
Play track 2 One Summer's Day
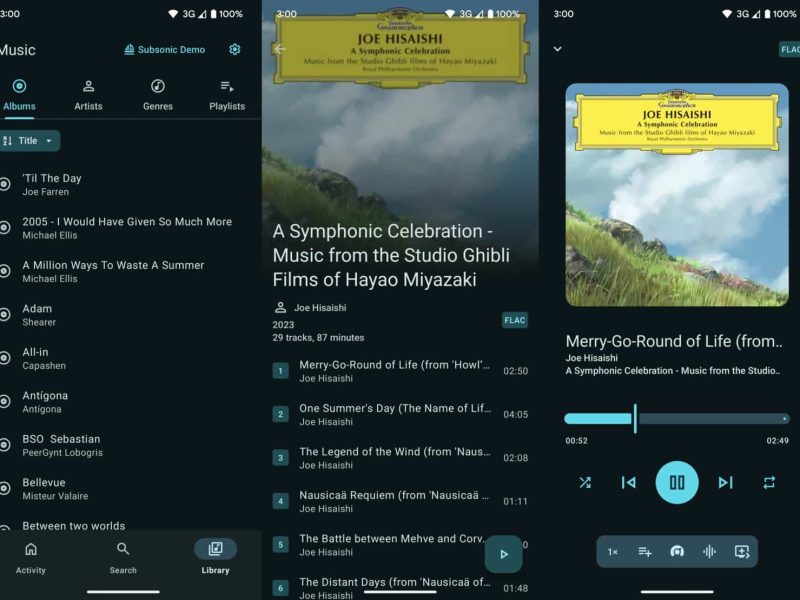(x=401, y=414)
